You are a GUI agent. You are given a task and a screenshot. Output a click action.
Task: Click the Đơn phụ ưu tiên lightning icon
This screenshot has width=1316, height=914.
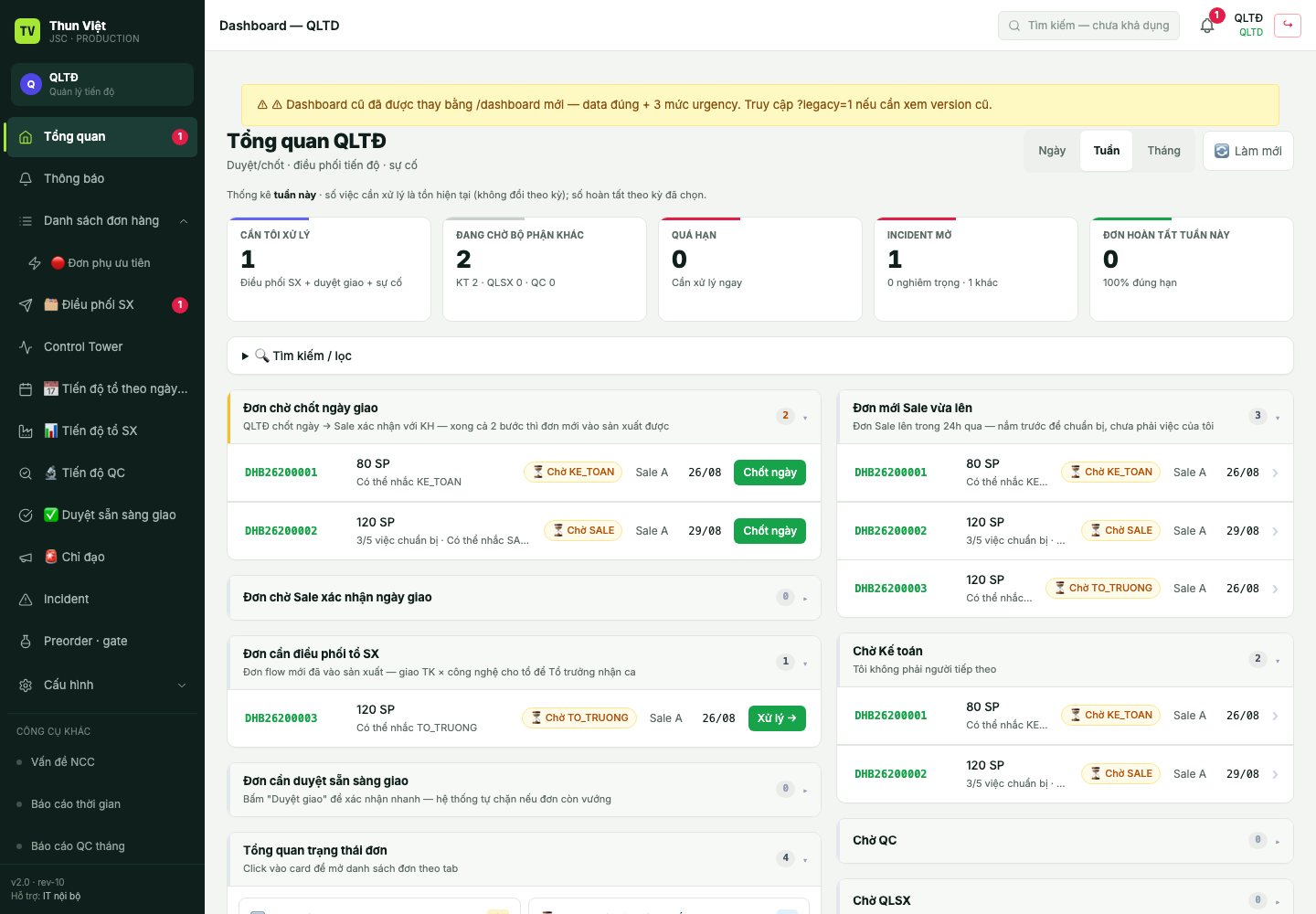click(35, 263)
